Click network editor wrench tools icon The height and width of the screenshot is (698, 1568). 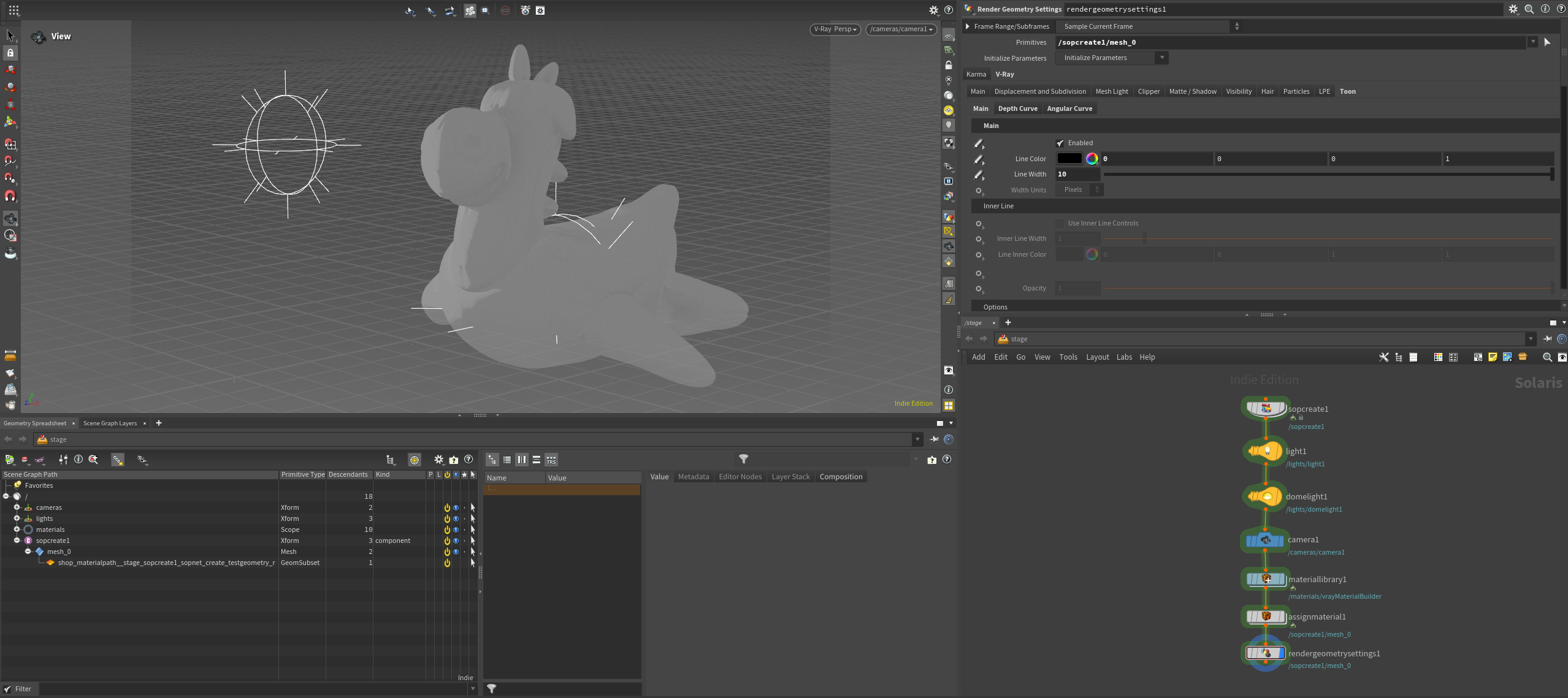tap(1384, 357)
